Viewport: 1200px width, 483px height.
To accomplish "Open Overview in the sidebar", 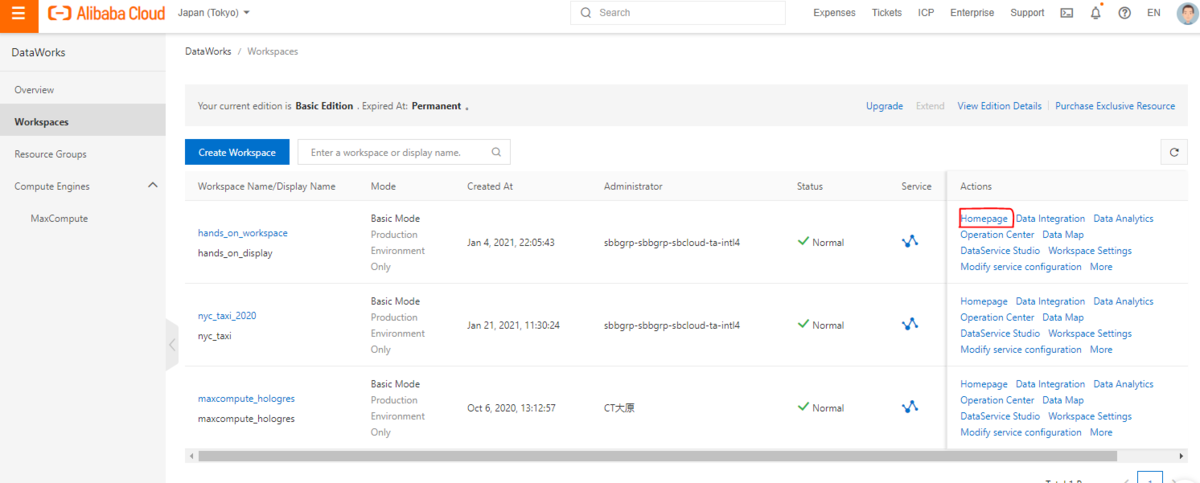I will point(34,90).
